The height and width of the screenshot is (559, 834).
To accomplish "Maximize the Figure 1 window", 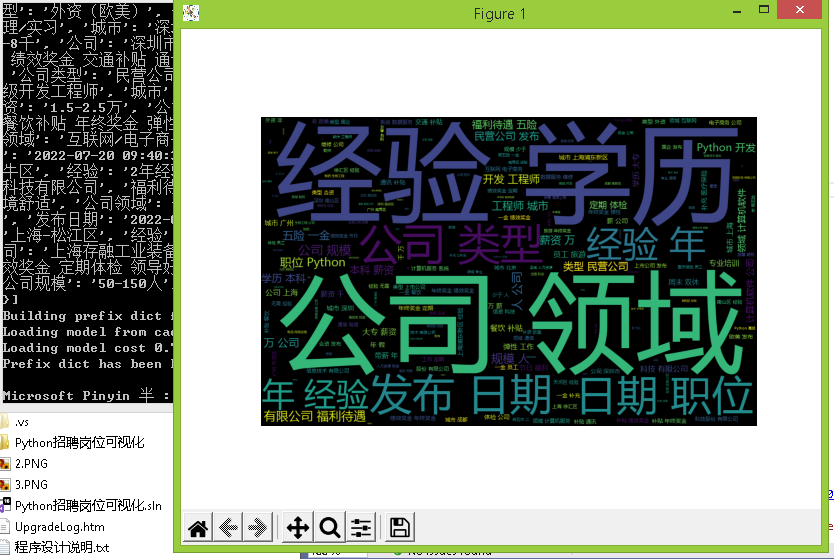I will click(764, 10).
